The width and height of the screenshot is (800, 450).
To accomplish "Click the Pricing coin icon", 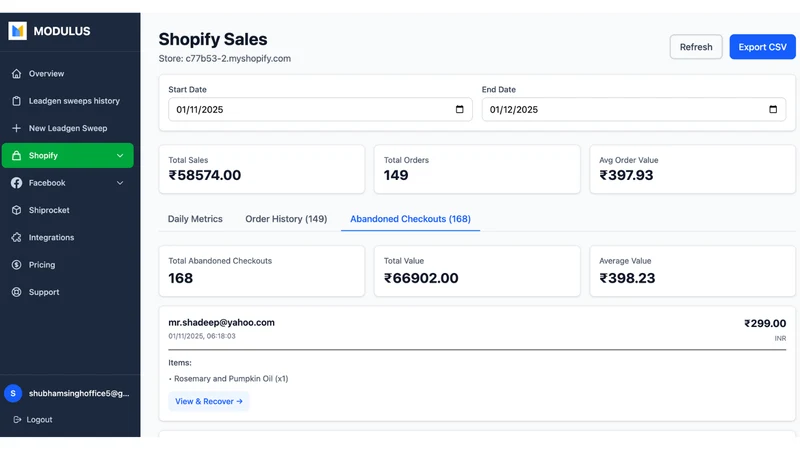I will pos(16,265).
